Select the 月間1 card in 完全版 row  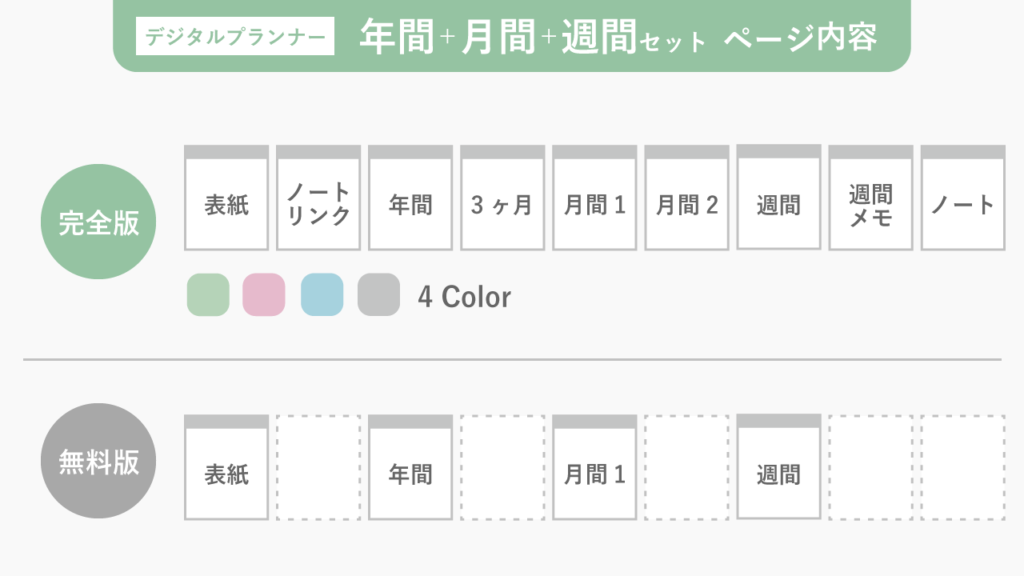pyautogui.click(x=595, y=198)
